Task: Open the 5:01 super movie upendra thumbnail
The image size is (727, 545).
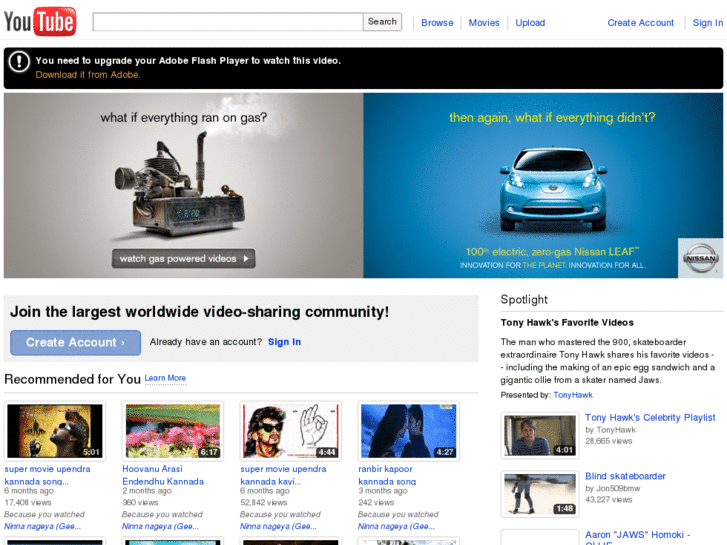Action: (55, 431)
